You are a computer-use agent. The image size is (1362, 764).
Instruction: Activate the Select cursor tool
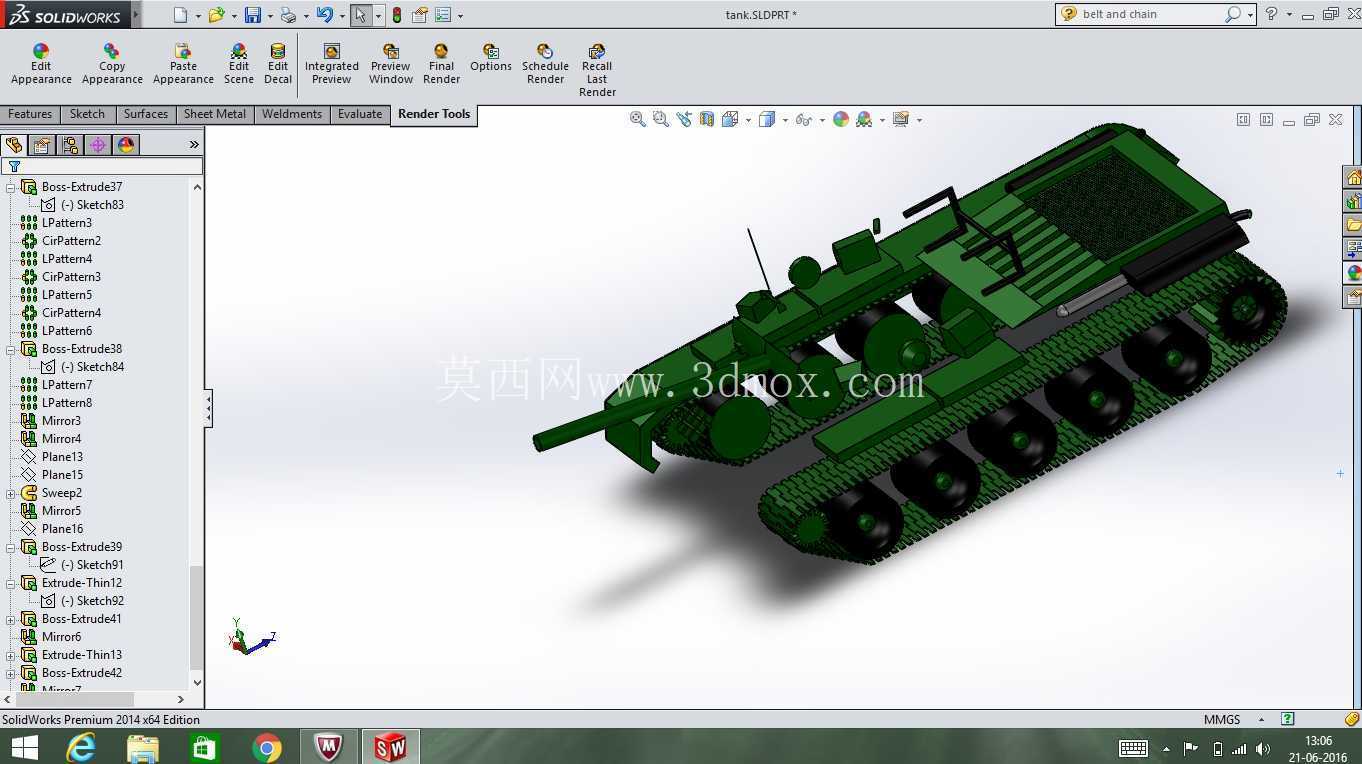pyautogui.click(x=361, y=15)
